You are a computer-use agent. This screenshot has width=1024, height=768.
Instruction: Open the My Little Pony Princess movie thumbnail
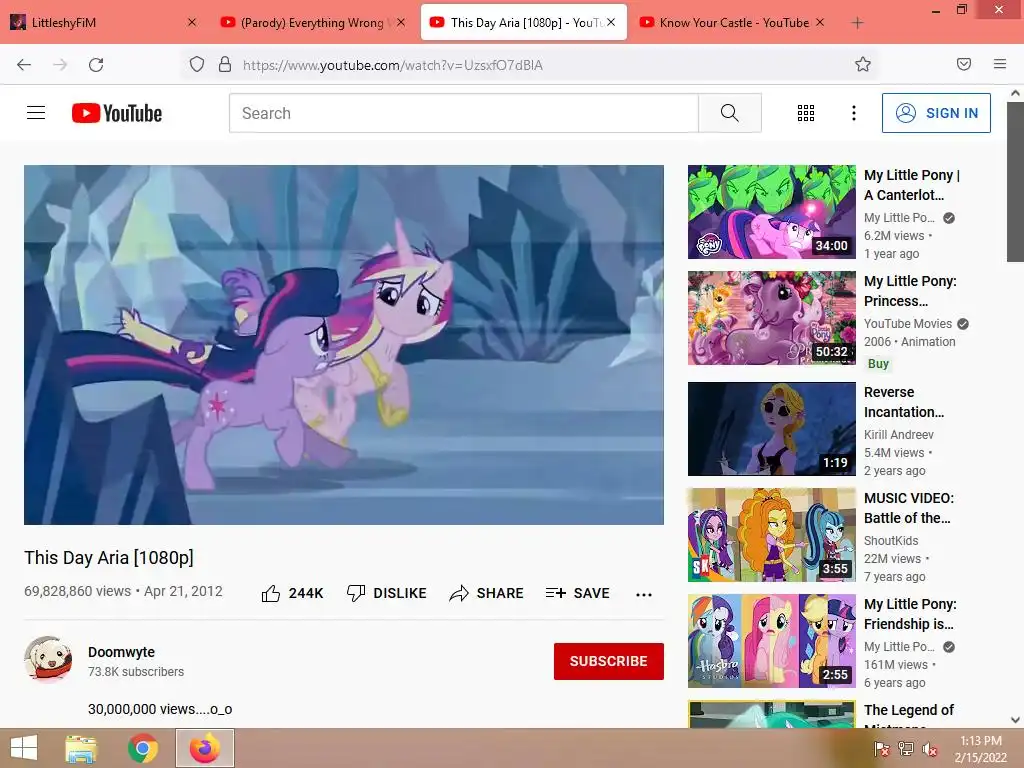(x=771, y=318)
